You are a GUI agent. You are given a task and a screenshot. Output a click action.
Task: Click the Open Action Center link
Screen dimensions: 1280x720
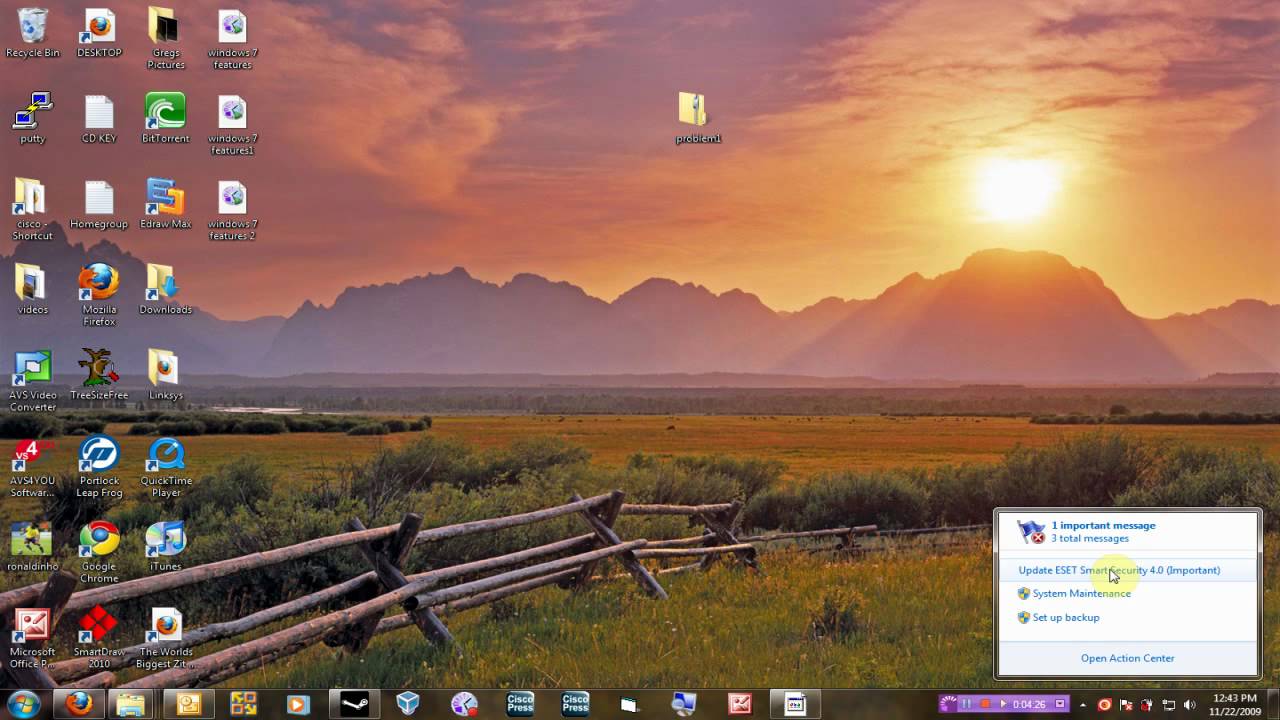click(x=1127, y=658)
